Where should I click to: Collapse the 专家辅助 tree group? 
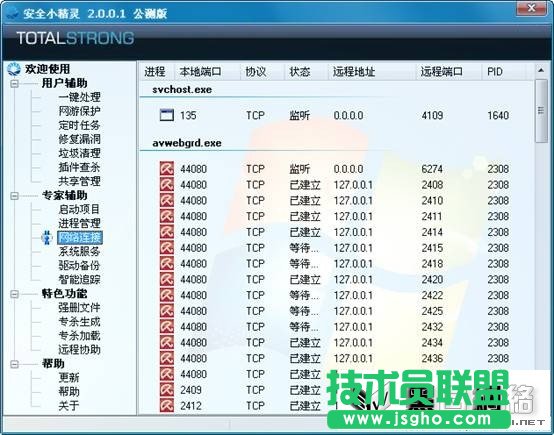pyautogui.click(x=14, y=196)
